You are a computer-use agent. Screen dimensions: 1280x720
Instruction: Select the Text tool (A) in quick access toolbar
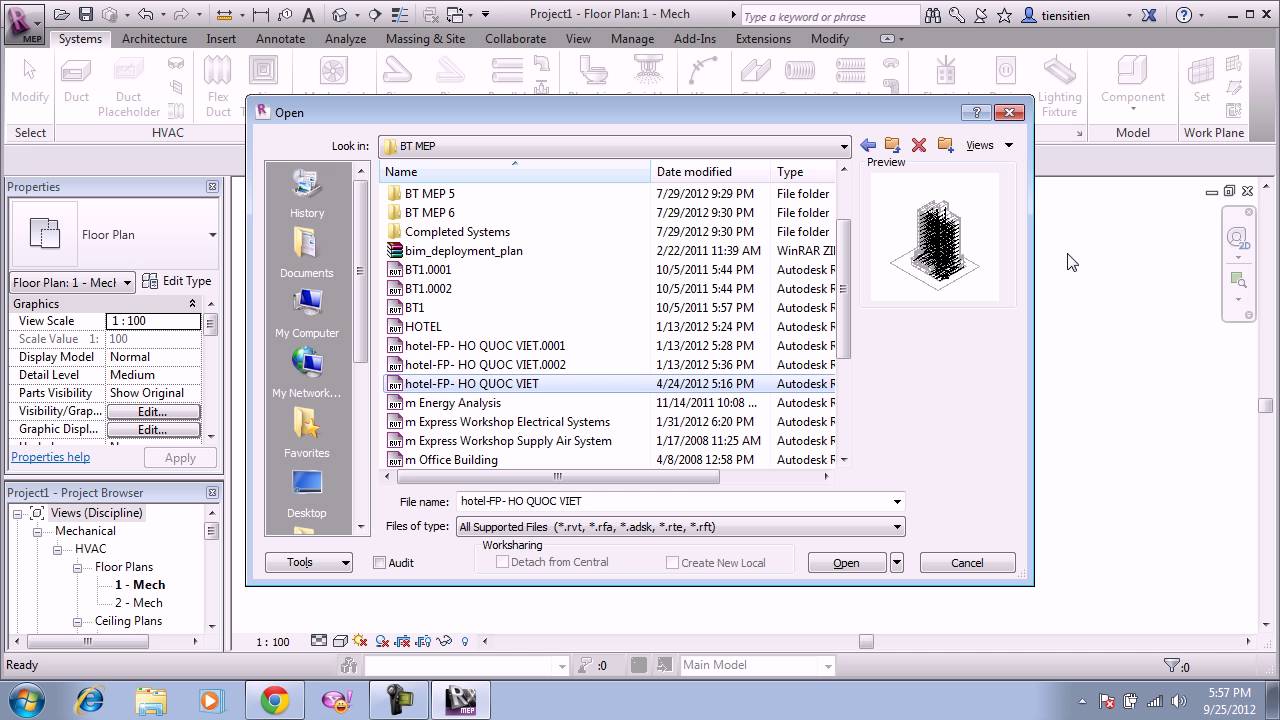click(x=308, y=15)
